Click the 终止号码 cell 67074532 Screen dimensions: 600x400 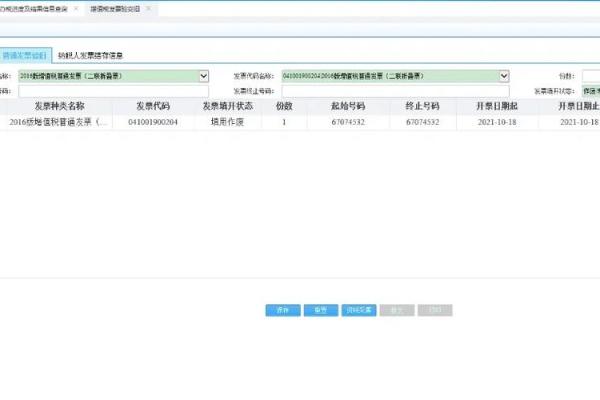(x=422, y=122)
